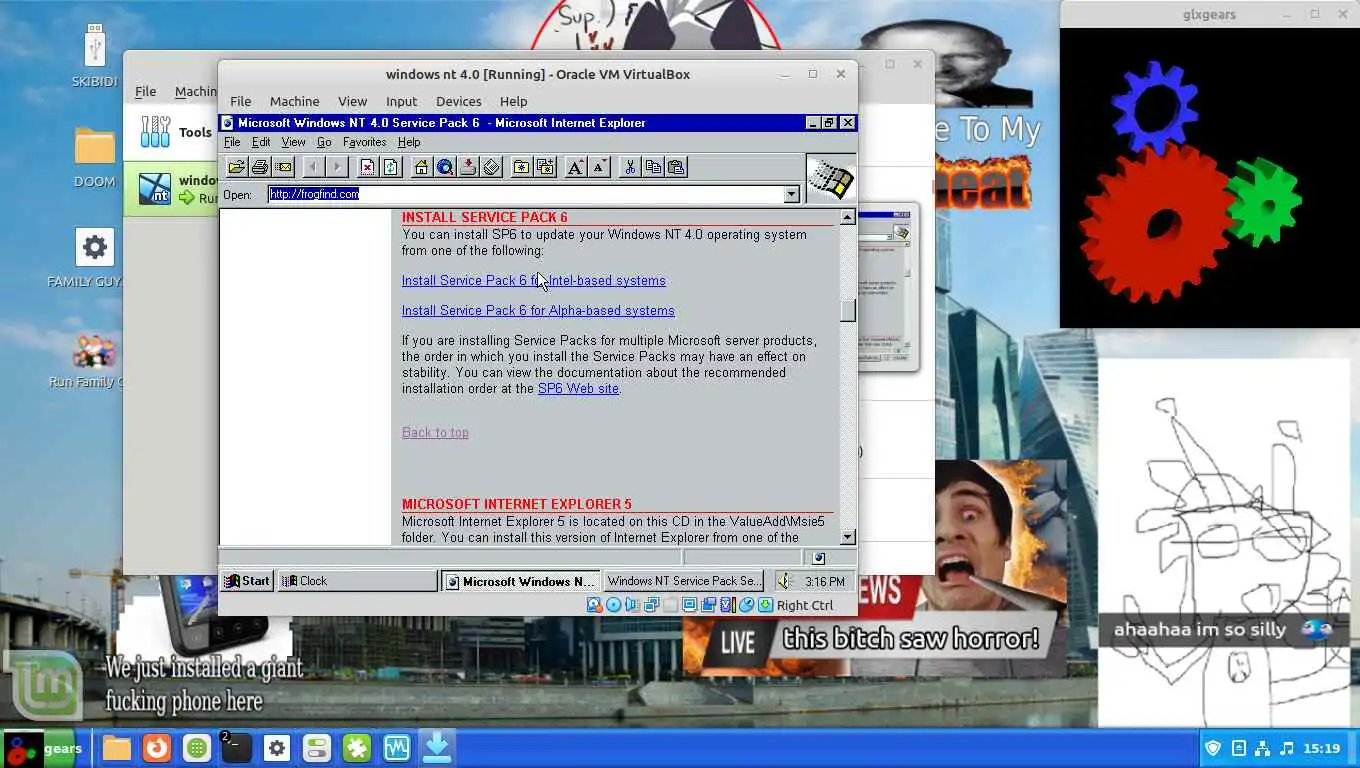Open Favorites folder icon in IE toolbar
This screenshot has height=768, width=1360.
522,167
